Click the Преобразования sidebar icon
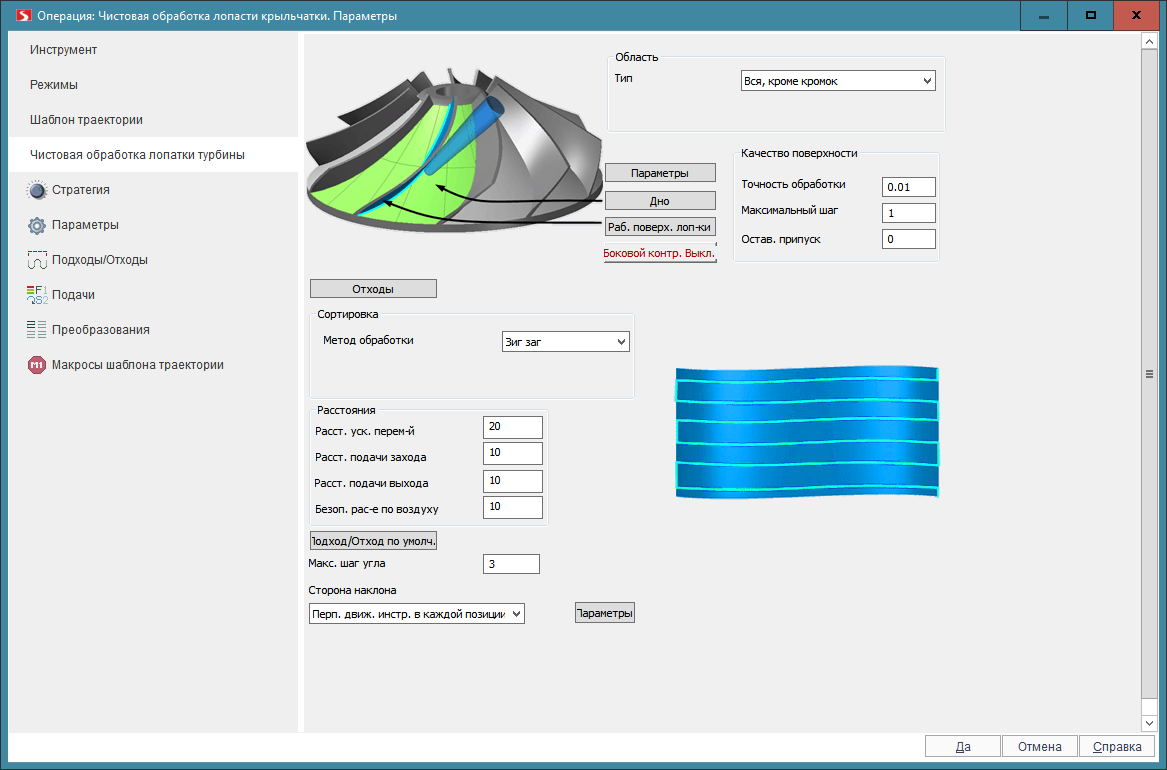 point(36,330)
